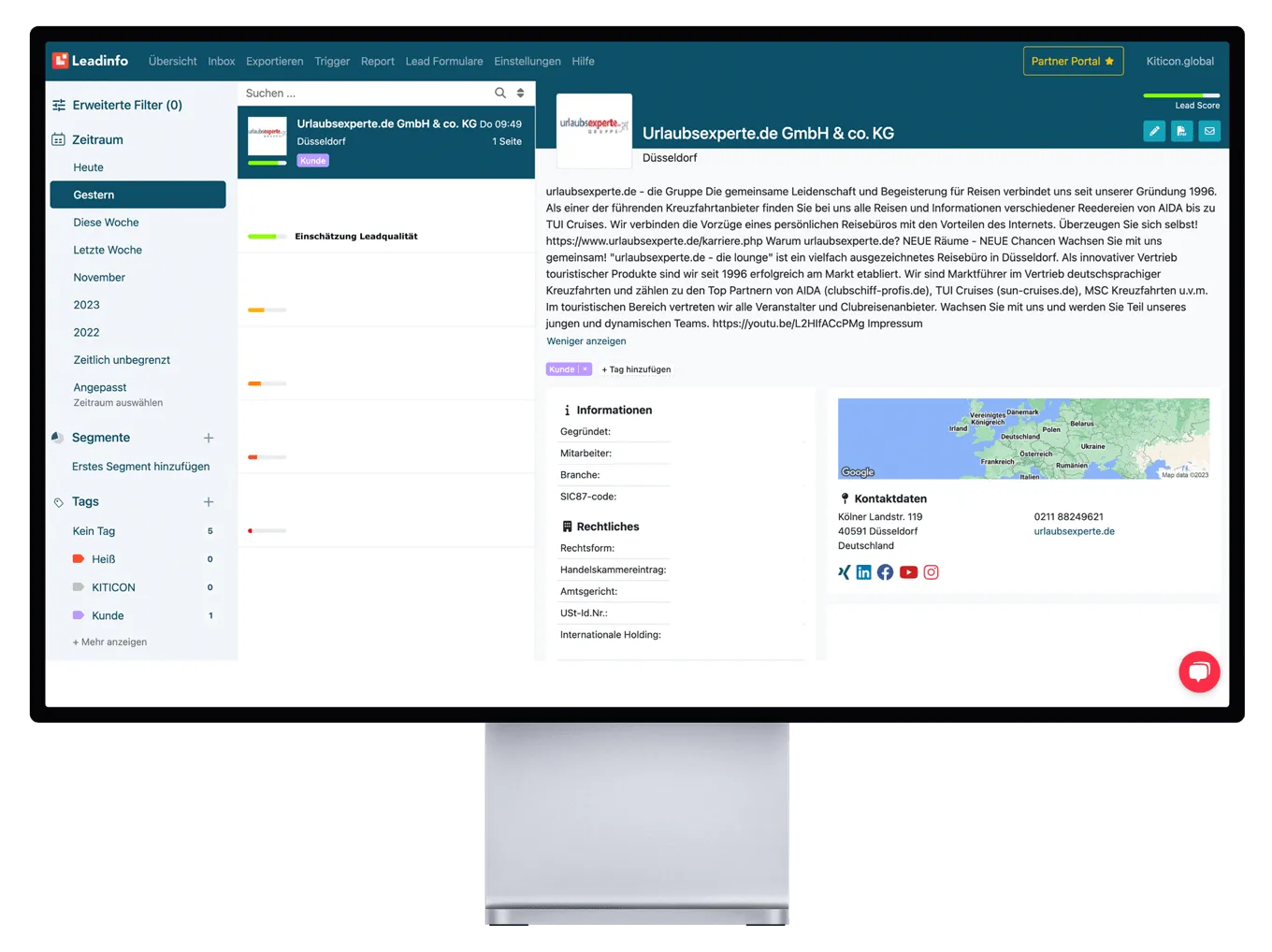Open the Kiticon.global account menu
The height and width of the screenshot is (952, 1272).
pos(1180,61)
